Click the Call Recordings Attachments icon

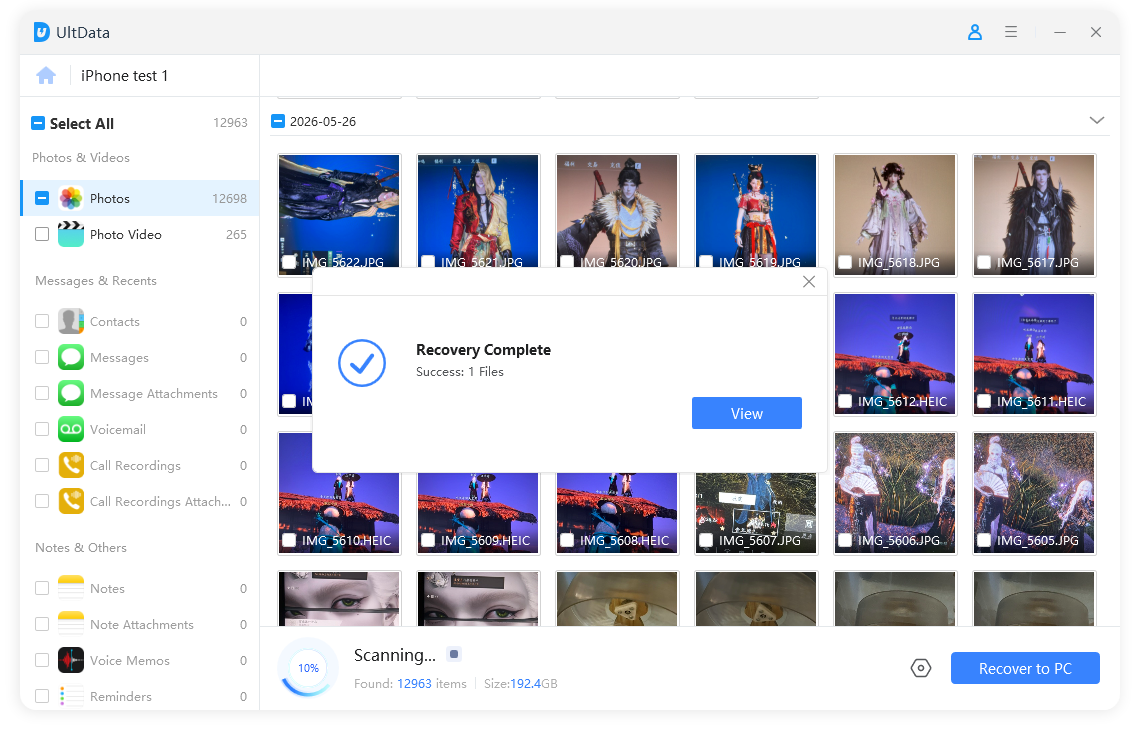point(71,501)
